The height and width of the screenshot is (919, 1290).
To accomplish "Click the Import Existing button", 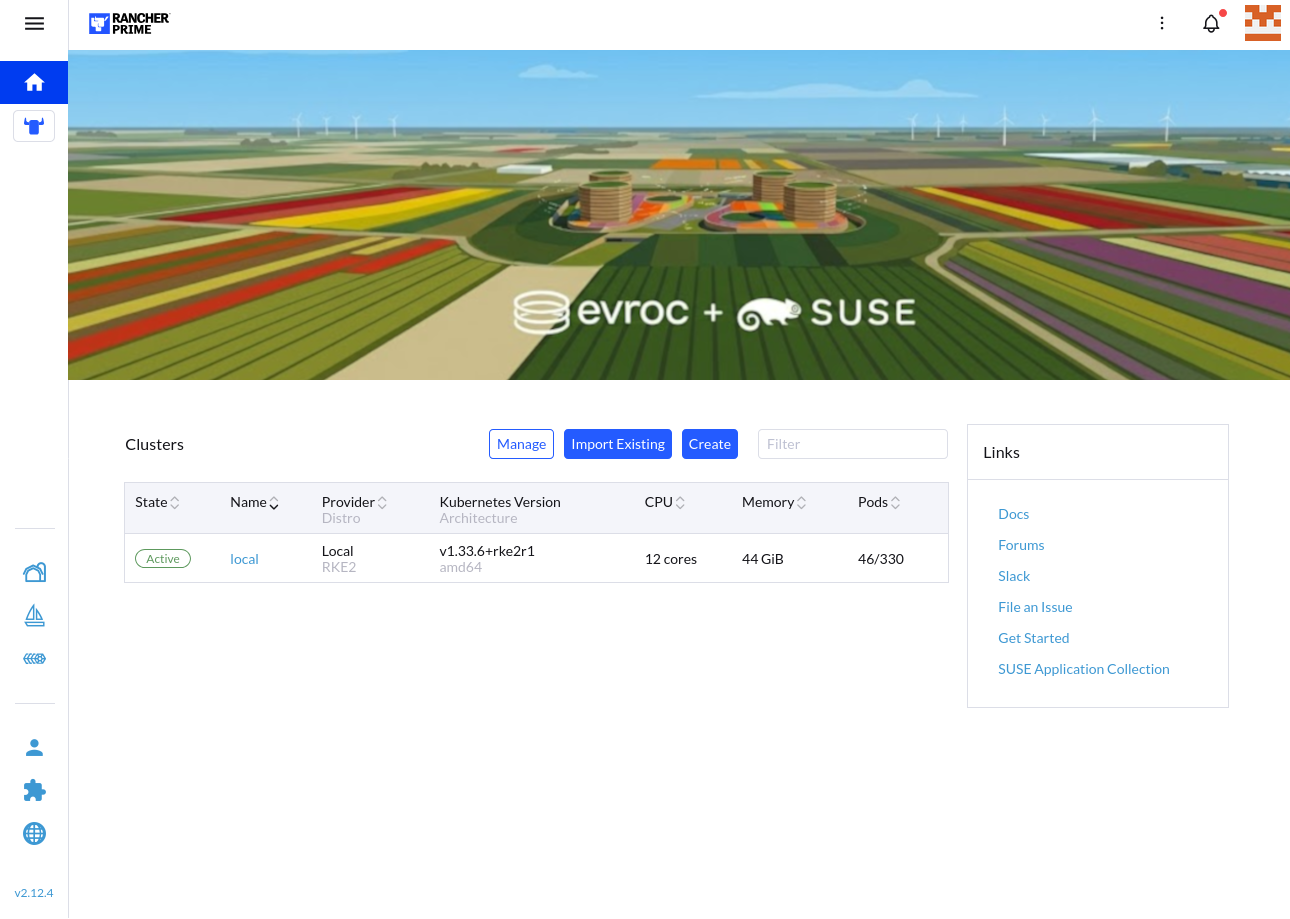I will click(617, 444).
